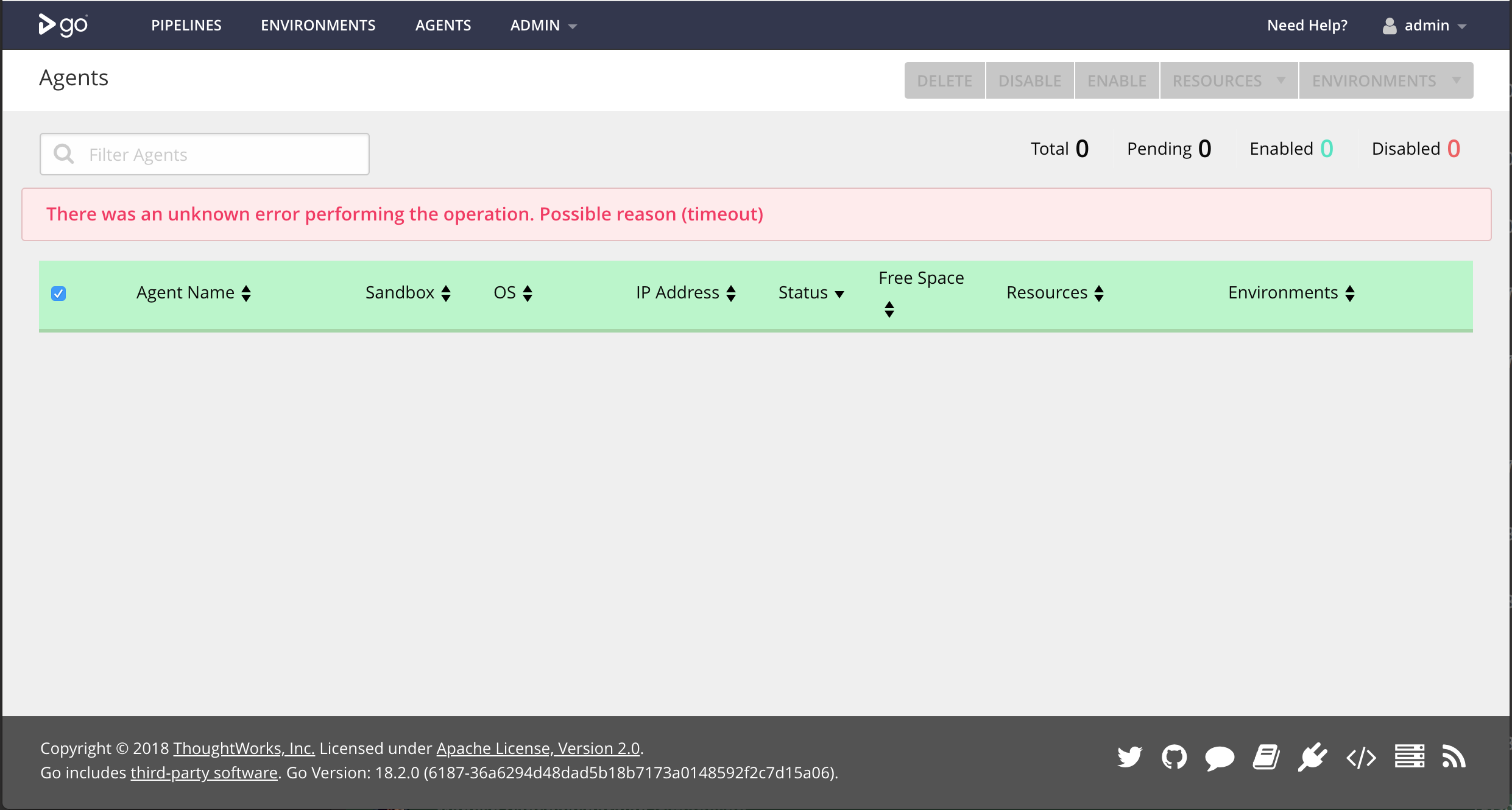Open the GitHub icon link
Image resolution: width=1512 pixels, height=810 pixels.
pos(1174,757)
